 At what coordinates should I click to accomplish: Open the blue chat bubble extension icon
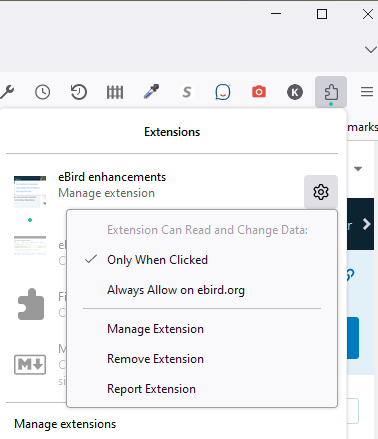[223, 92]
